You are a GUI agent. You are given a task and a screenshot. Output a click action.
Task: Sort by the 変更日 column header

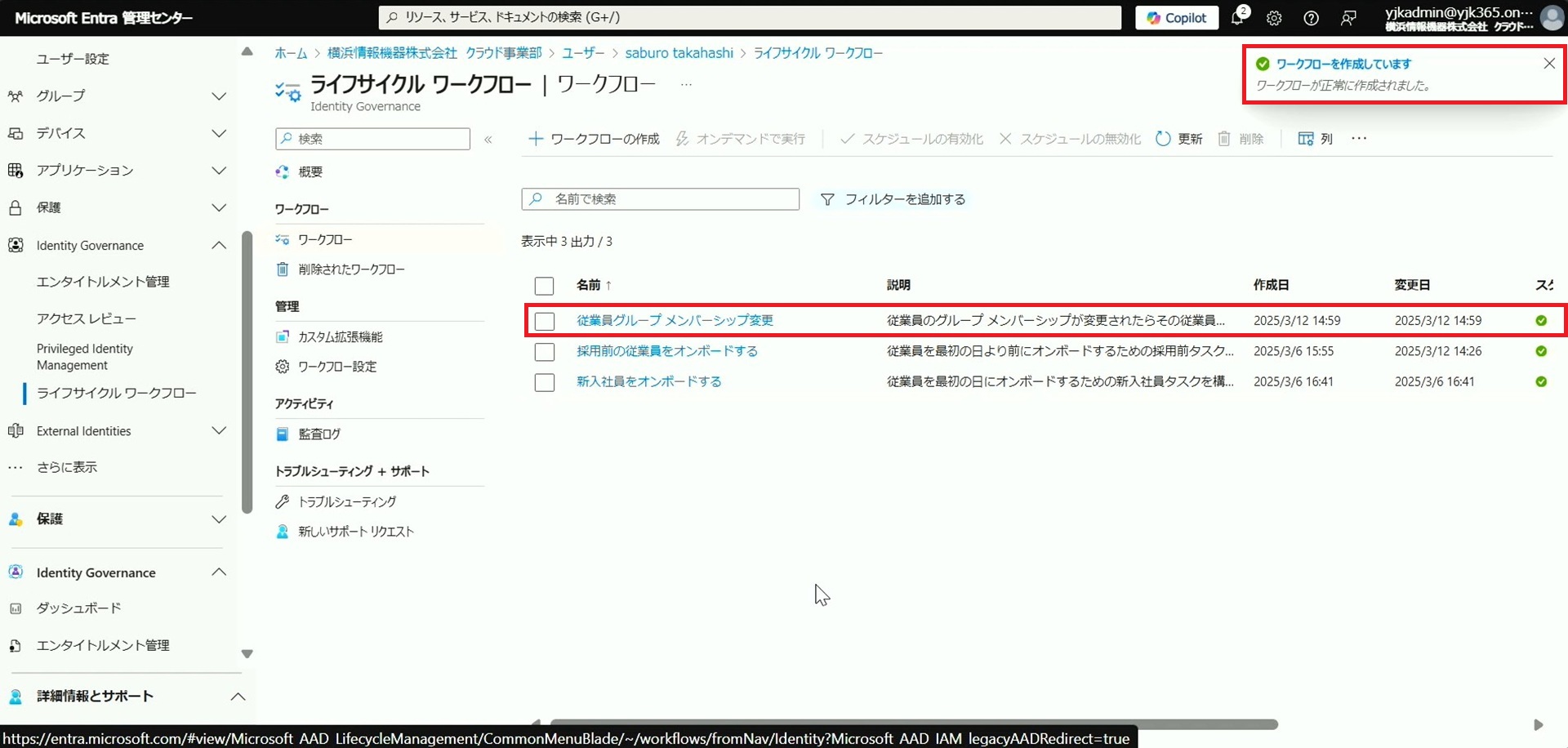(x=1412, y=285)
